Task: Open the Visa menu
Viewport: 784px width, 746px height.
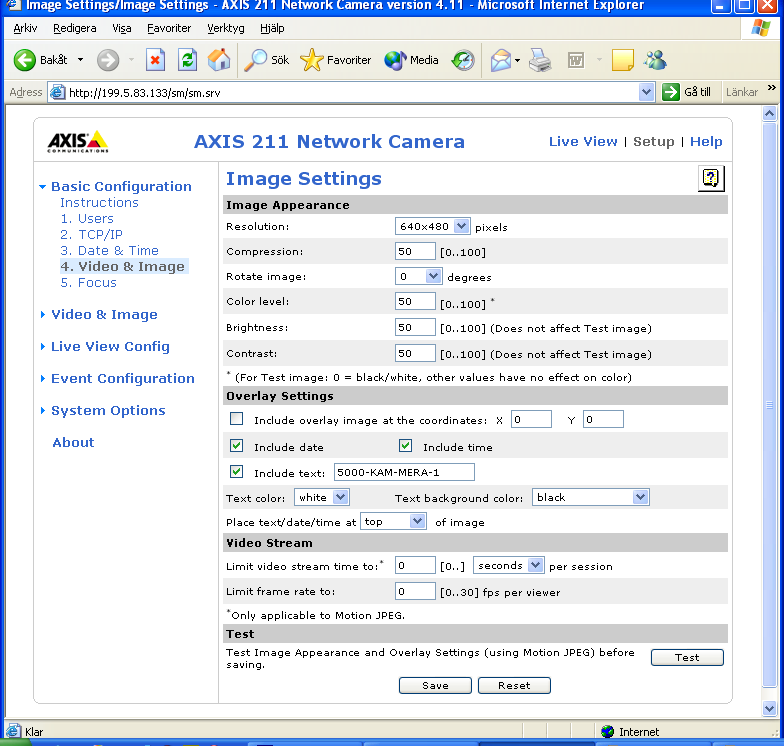Action: click(122, 28)
